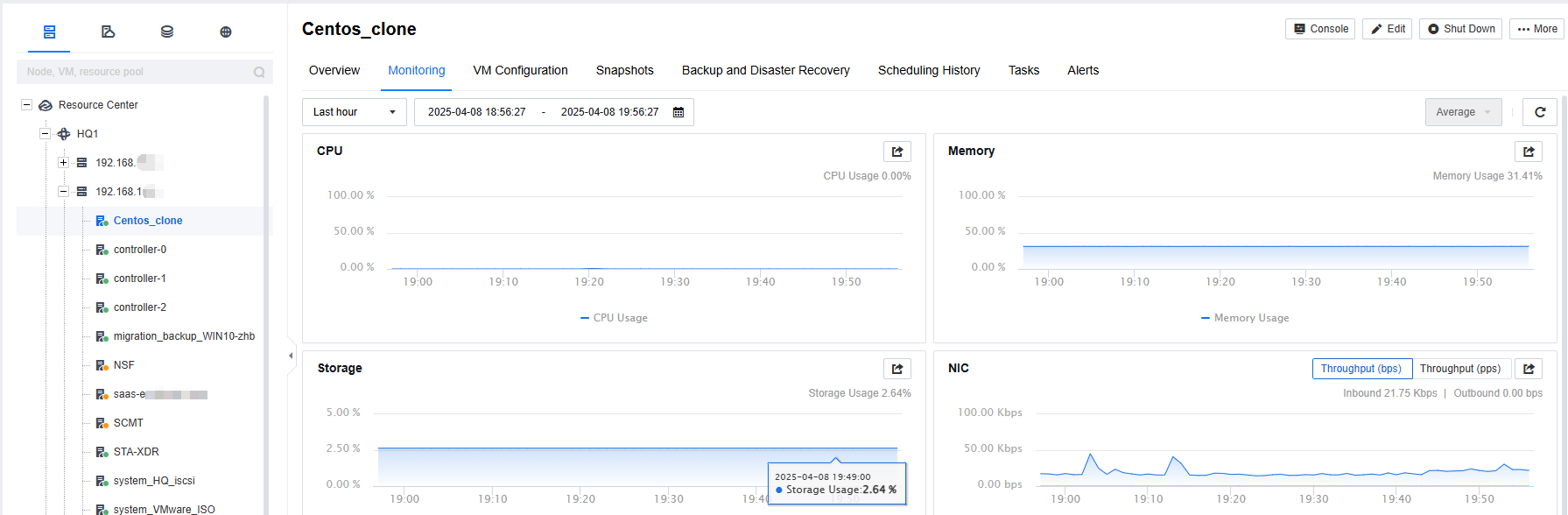This screenshot has height=515, width=1568.
Task: Collapse the sidebar with the arrow handle
Action: (x=291, y=356)
